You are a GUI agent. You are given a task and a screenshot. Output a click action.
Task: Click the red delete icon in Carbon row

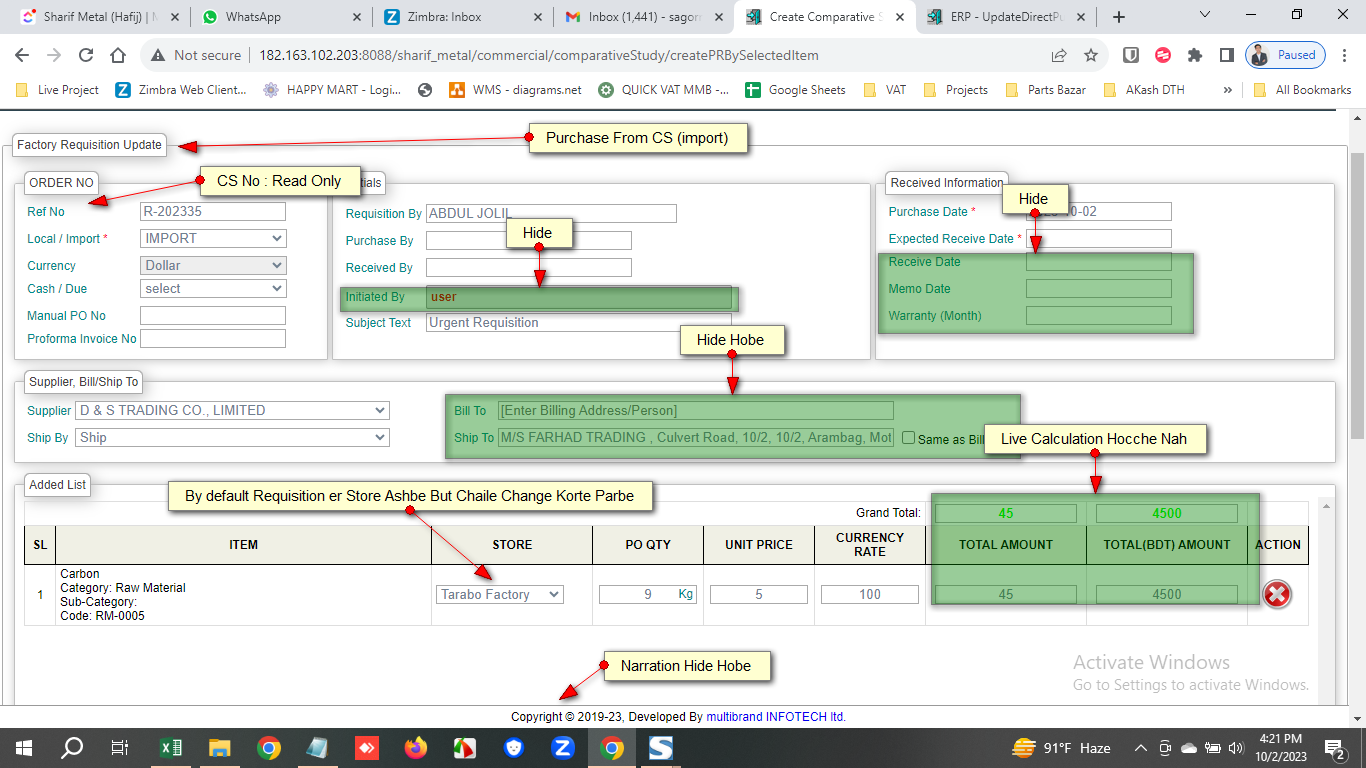point(1277,594)
